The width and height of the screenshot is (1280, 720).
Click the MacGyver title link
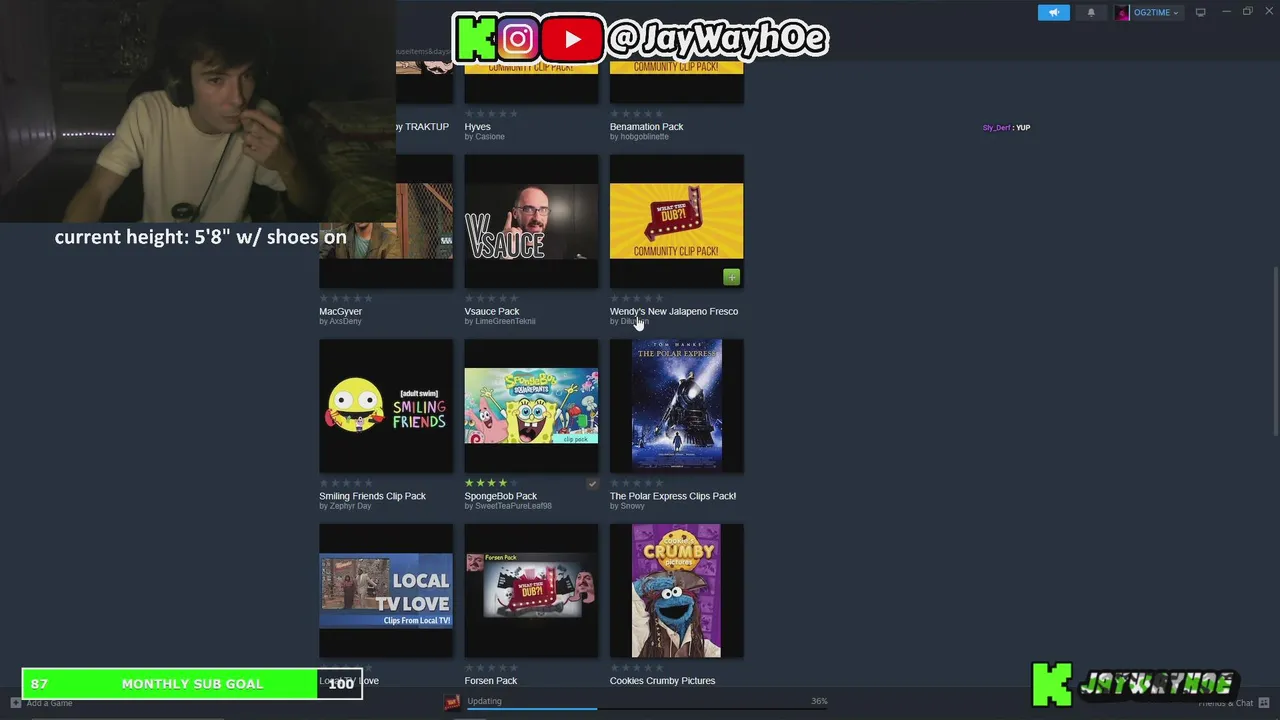tap(340, 311)
